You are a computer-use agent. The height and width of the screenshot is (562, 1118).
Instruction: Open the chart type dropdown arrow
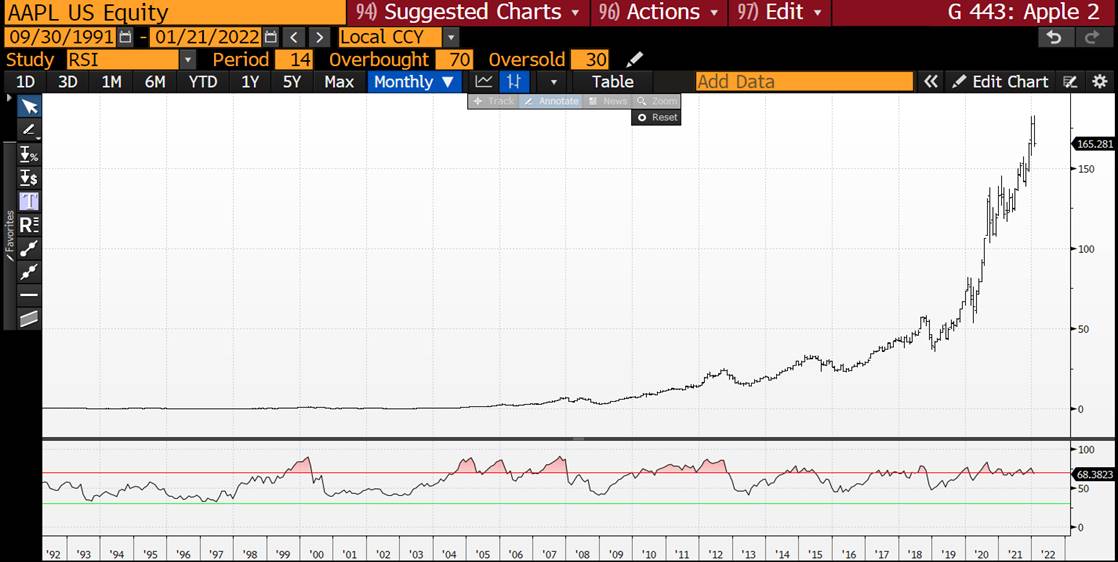(553, 82)
